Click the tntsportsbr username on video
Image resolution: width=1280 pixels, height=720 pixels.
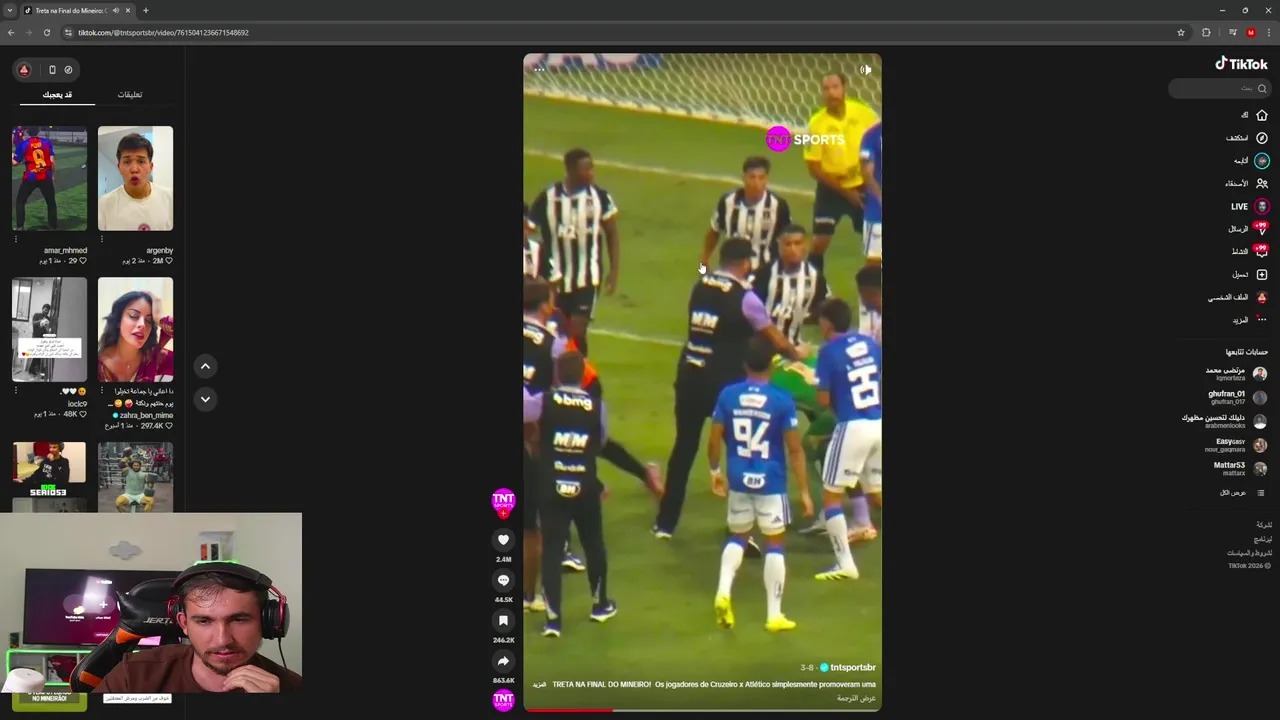coord(852,668)
